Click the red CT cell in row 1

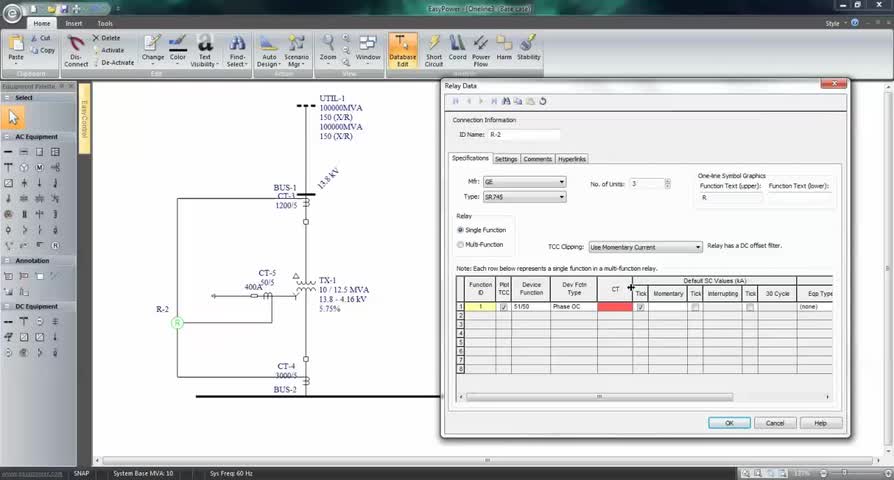click(615, 307)
